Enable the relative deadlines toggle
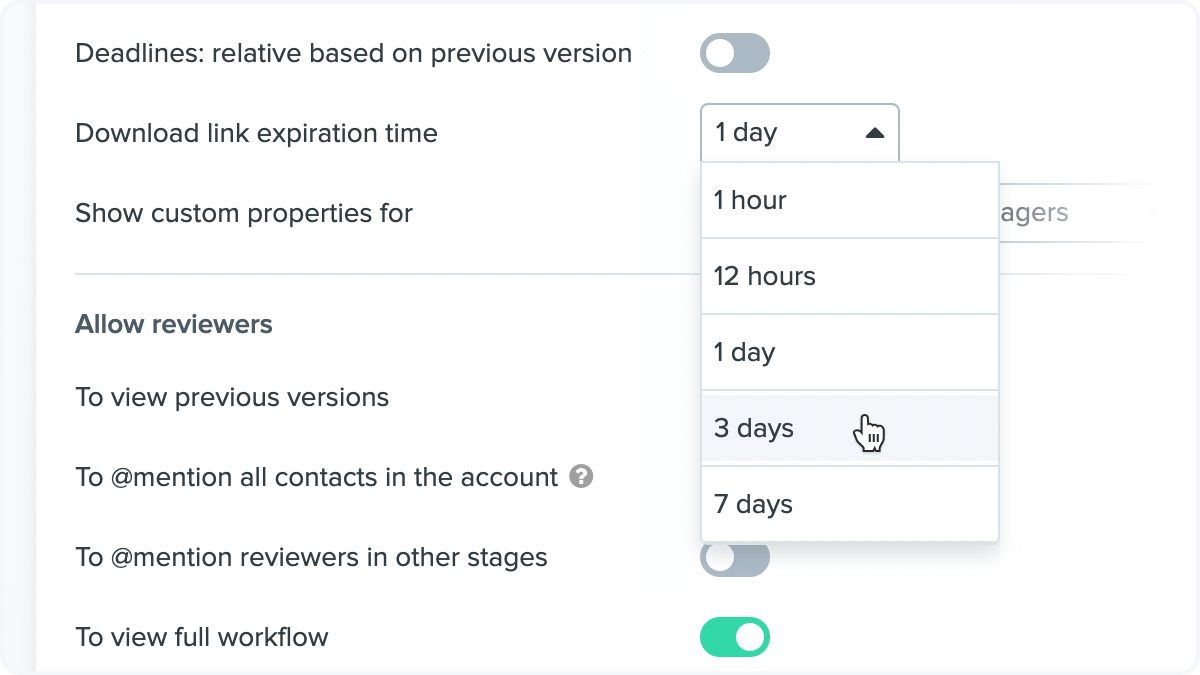This screenshot has height=675, width=1200. point(735,53)
